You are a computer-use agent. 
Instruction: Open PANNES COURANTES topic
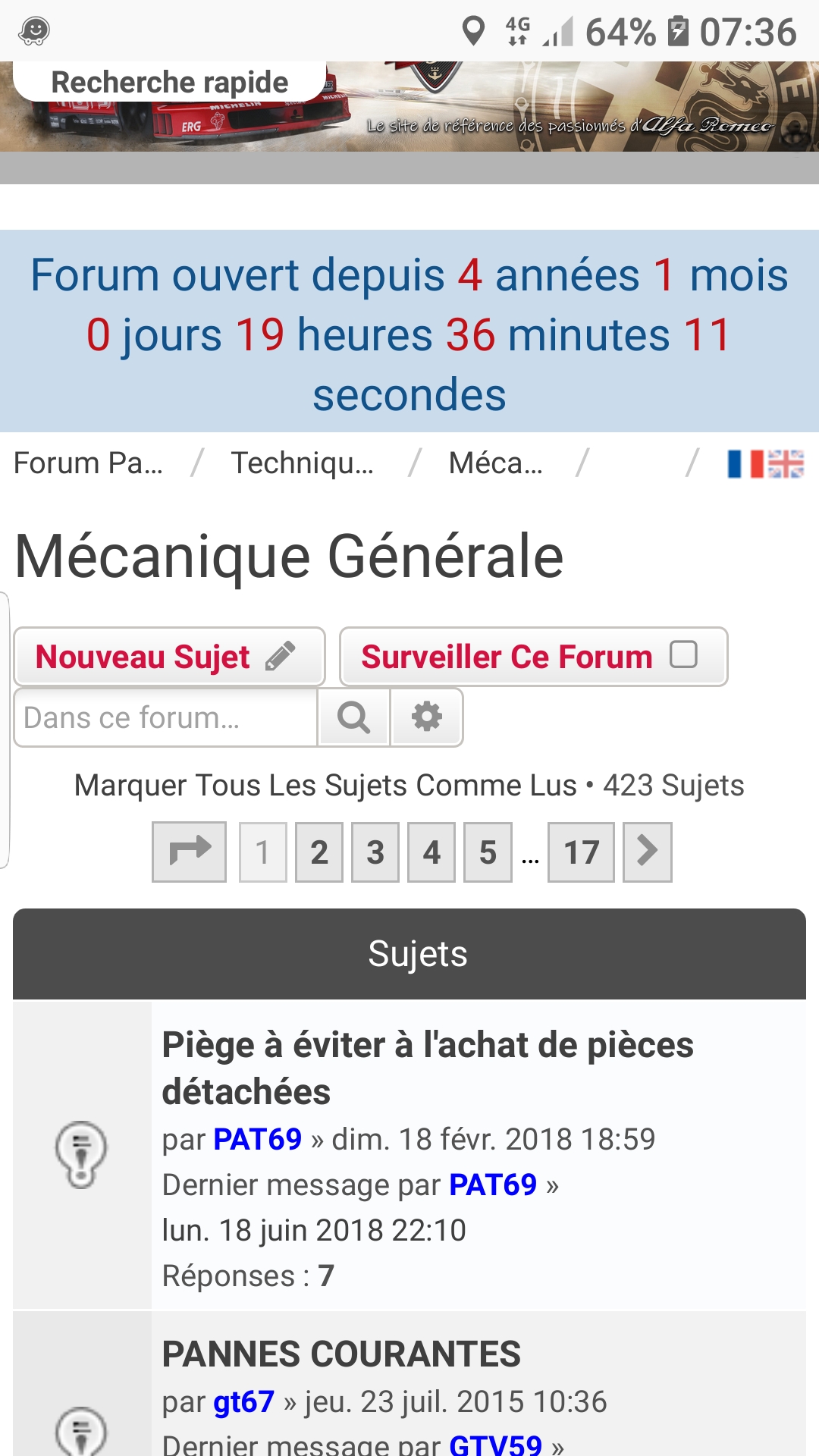(341, 1354)
